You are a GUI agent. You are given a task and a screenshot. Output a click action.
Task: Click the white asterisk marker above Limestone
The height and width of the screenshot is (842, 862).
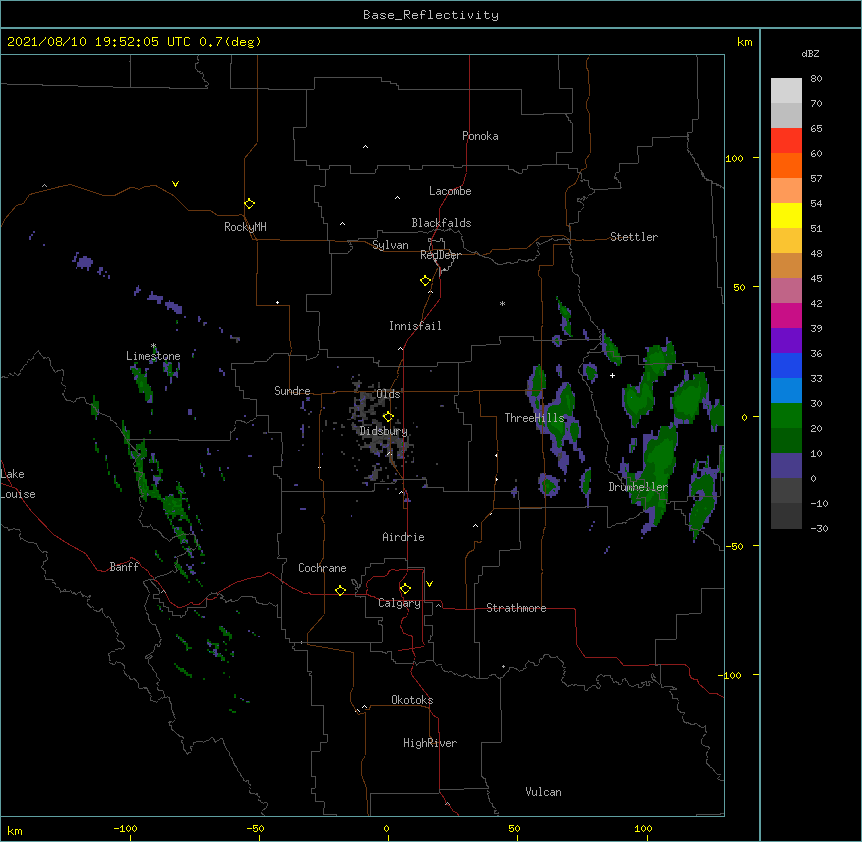[x=153, y=346]
